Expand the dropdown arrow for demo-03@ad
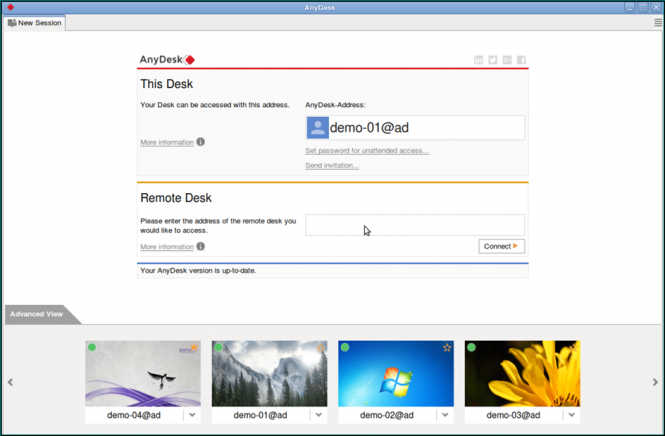The image size is (665, 436). (571, 415)
